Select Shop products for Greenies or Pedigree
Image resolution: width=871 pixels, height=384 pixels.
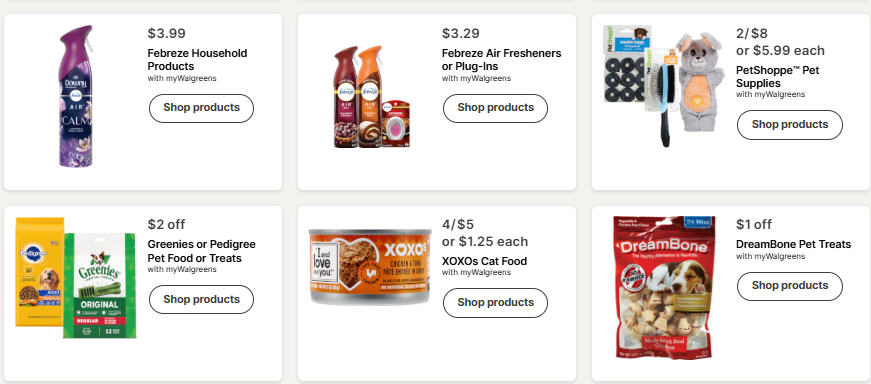pos(201,300)
